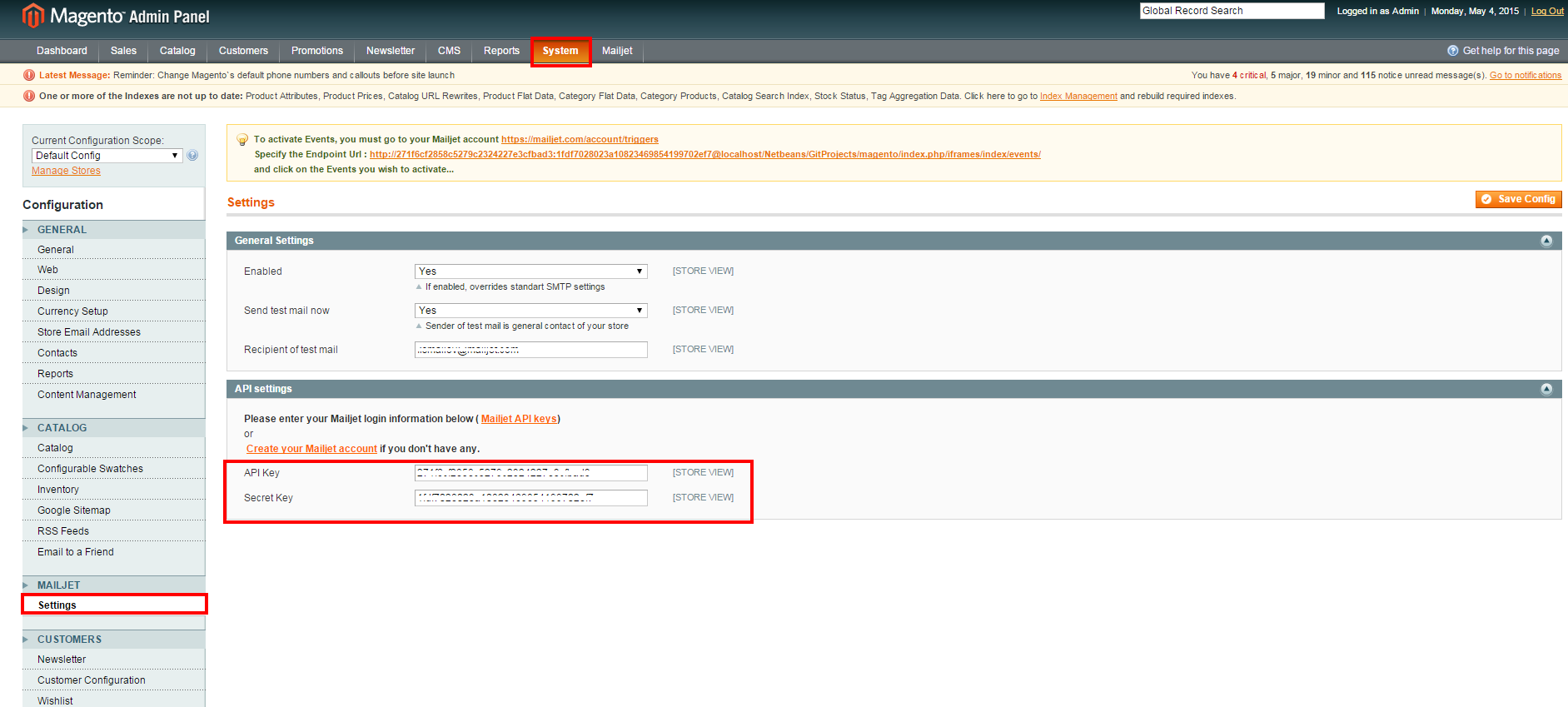The image size is (1568, 707).
Task: Click the Endpoint Url link
Action: (x=705, y=154)
